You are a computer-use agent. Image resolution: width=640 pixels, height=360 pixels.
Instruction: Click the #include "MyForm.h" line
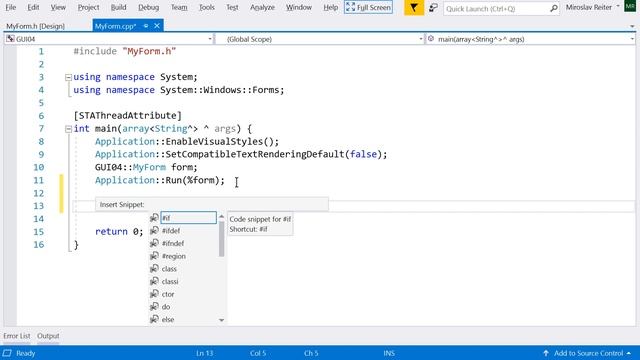(x=124, y=51)
